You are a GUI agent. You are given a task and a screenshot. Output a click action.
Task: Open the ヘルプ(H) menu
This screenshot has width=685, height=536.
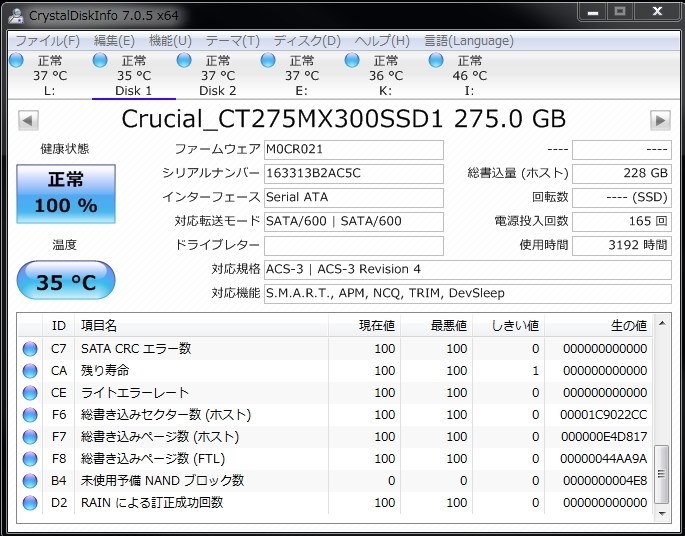pos(382,41)
